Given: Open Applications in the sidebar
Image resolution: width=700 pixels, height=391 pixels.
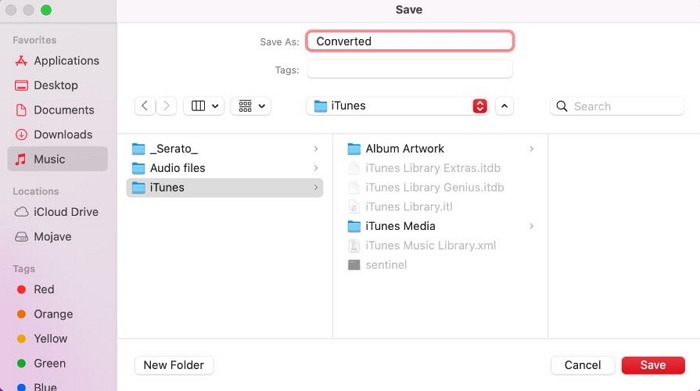Looking at the screenshot, I should point(57,61).
